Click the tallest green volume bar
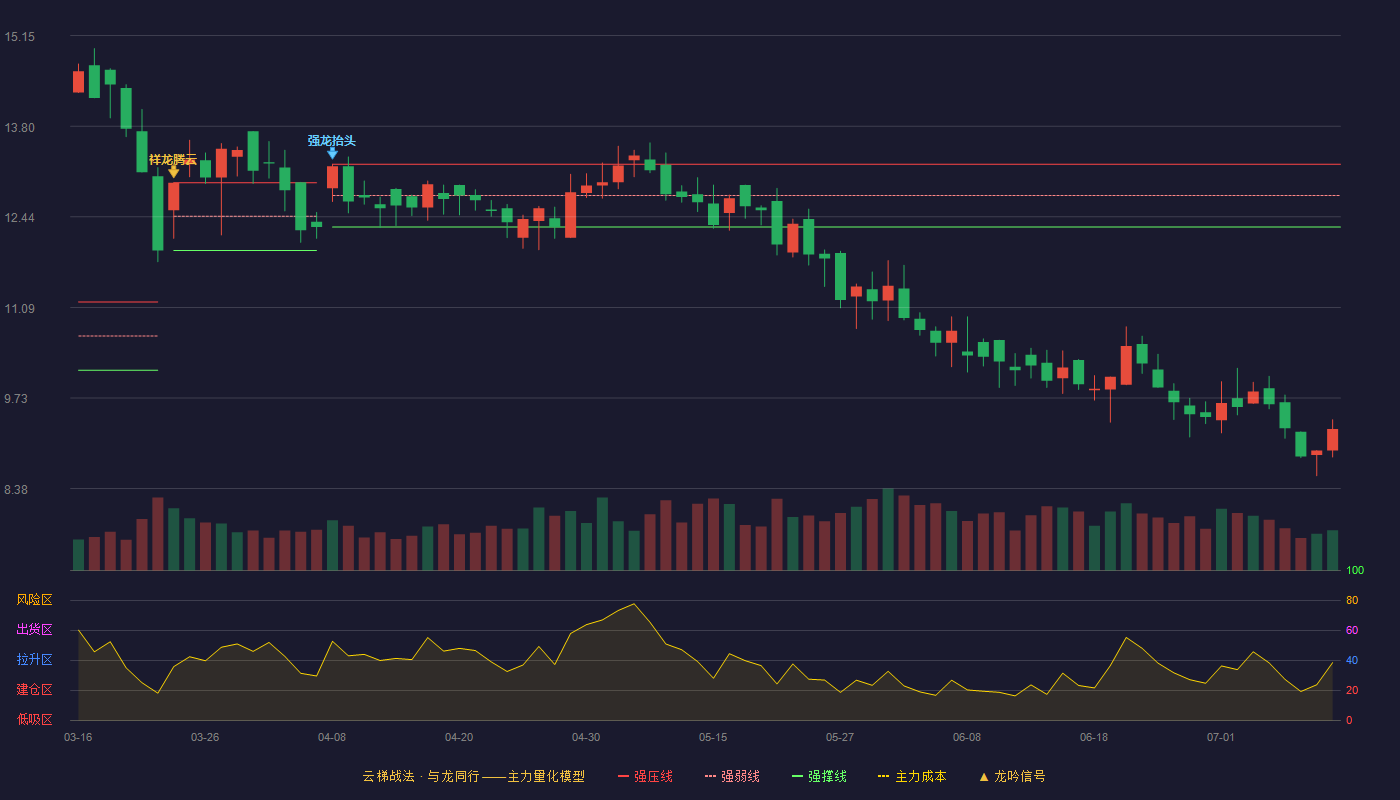This screenshot has width=1400, height=800. [x=888, y=529]
